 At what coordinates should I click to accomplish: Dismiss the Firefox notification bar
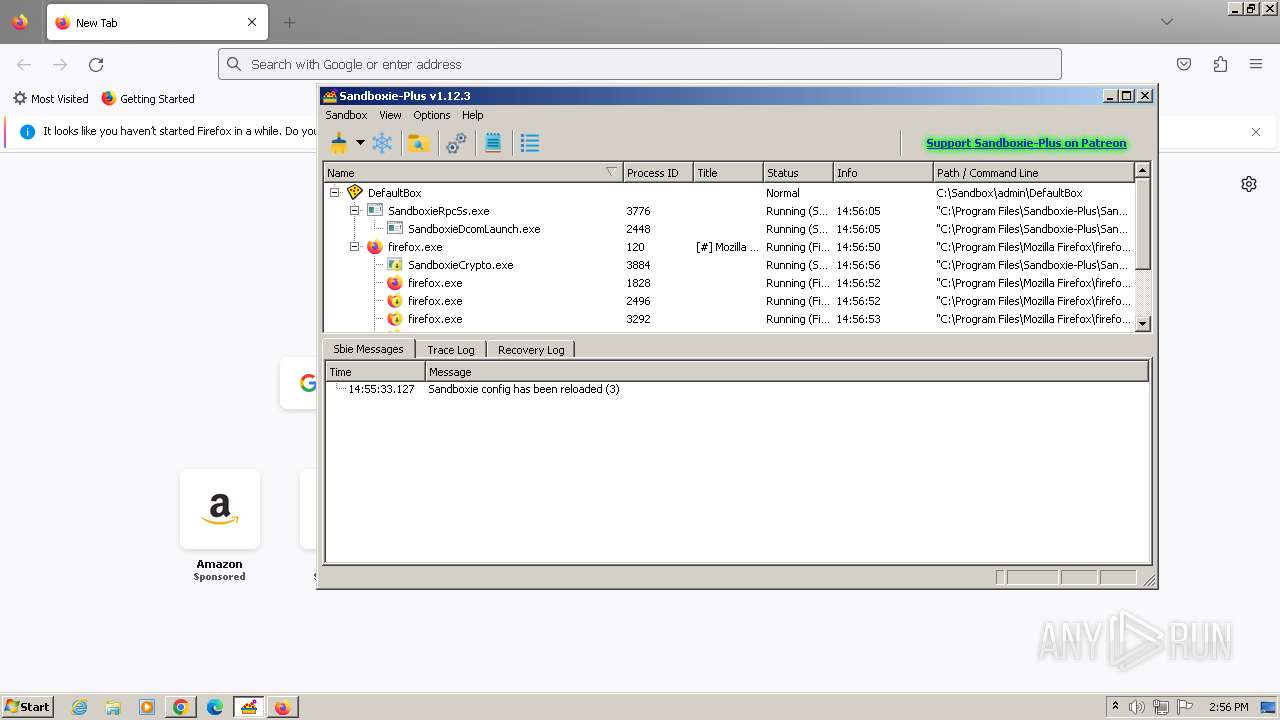tap(1256, 132)
